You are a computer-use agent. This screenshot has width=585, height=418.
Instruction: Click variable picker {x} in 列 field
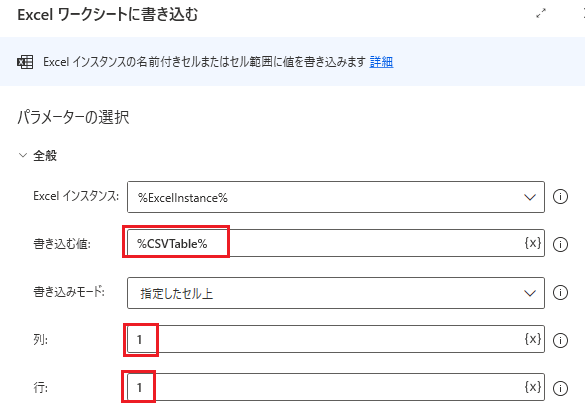click(532, 339)
